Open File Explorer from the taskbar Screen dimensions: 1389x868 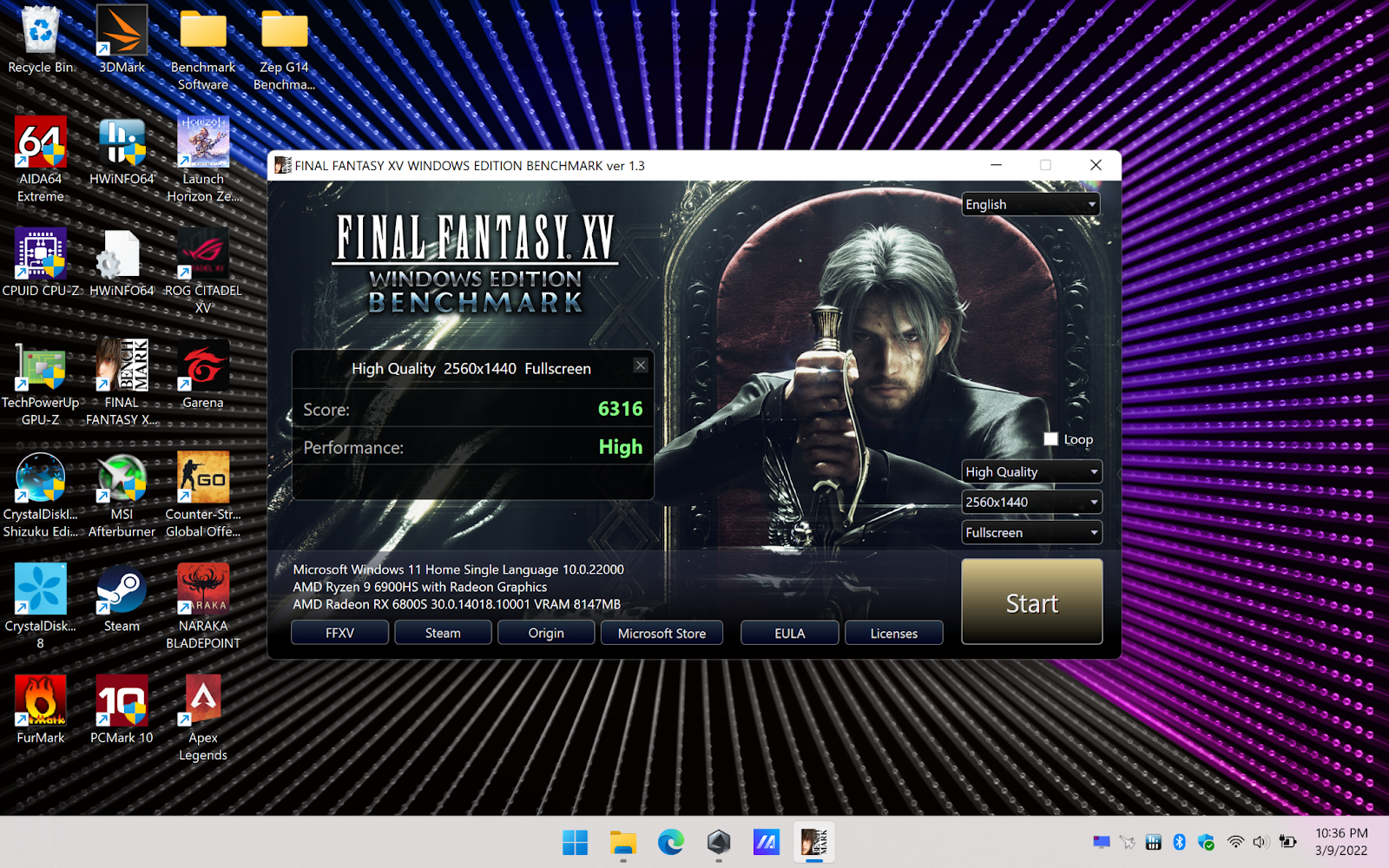[x=622, y=842]
